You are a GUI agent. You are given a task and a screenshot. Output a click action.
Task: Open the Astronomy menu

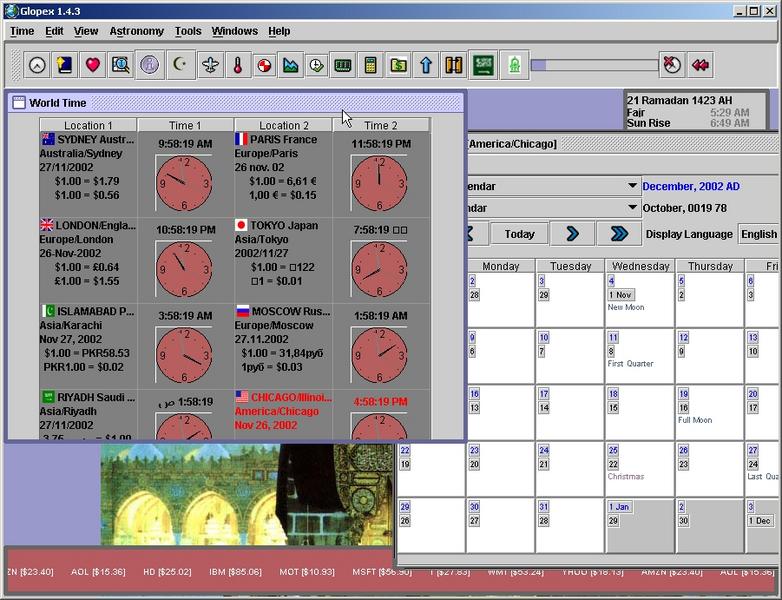click(x=137, y=31)
